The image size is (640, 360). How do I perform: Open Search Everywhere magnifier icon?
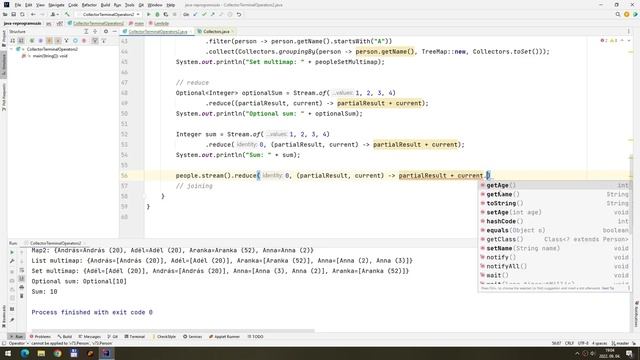click(x=618, y=14)
